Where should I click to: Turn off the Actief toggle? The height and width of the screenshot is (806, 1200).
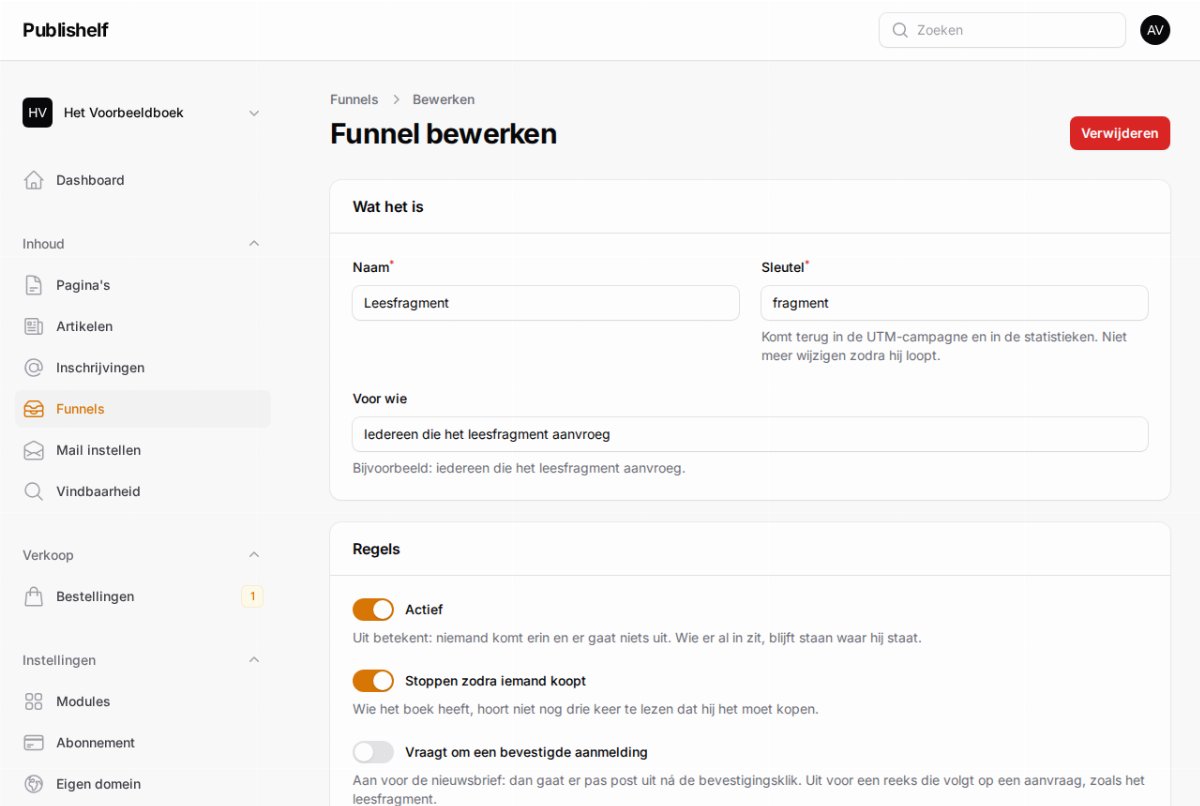click(373, 609)
